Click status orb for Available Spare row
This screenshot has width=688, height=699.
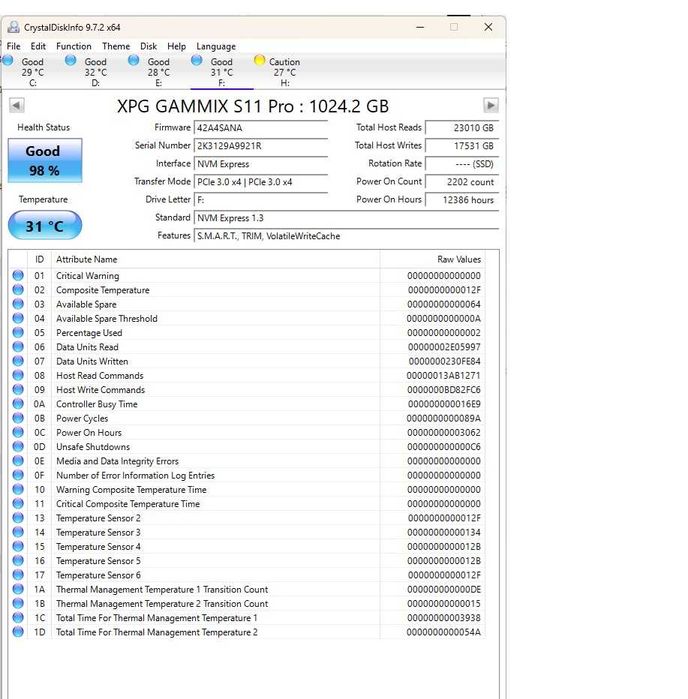pyautogui.click(x=18, y=304)
